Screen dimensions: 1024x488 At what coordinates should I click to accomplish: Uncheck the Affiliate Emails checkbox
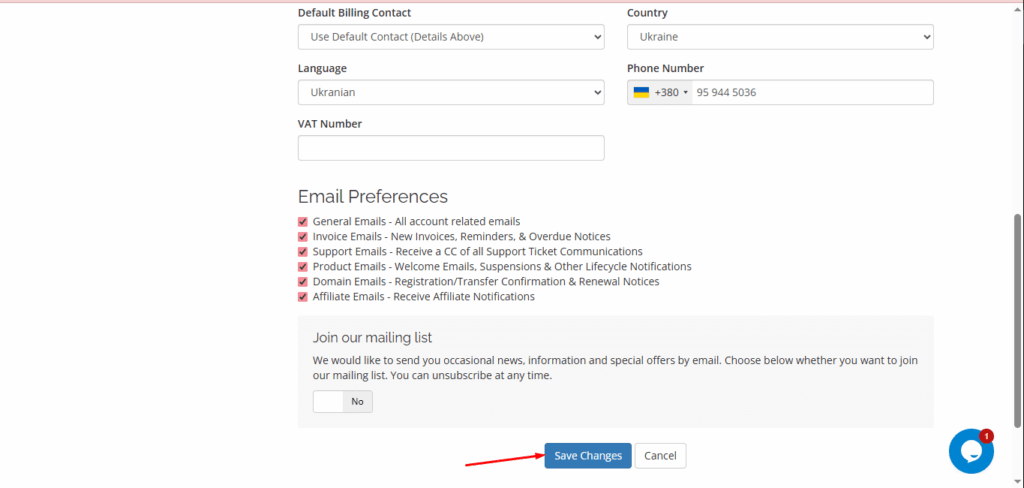303,297
